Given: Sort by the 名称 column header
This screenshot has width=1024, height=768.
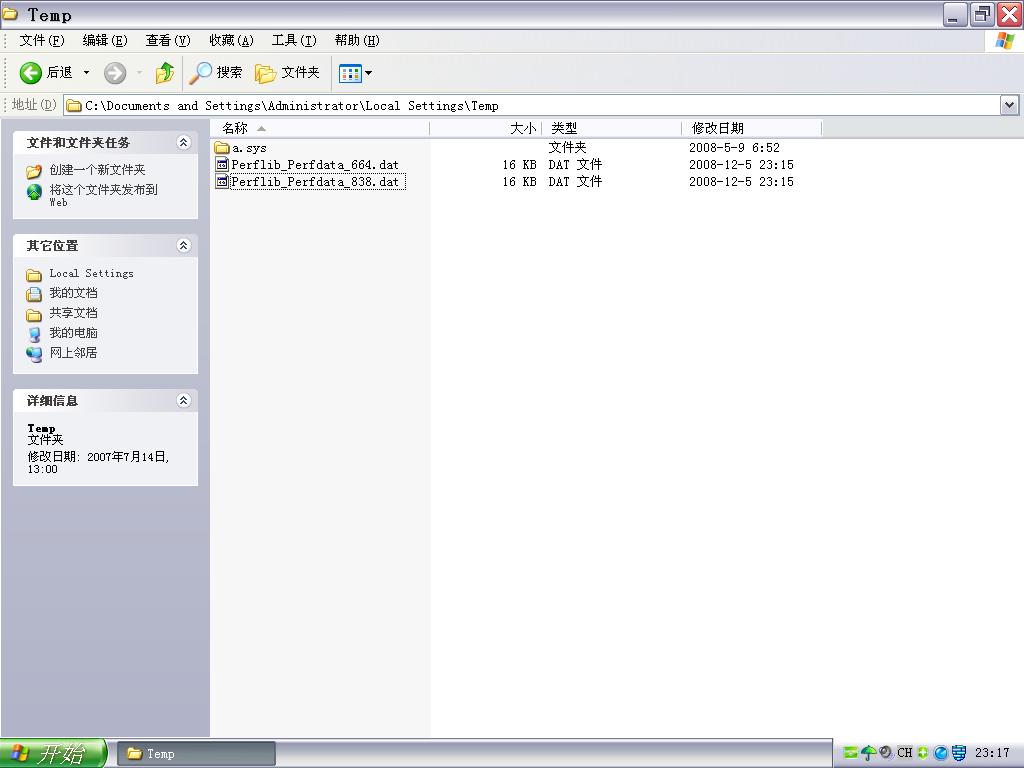Looking at the screenshot, I should [320, 128].
